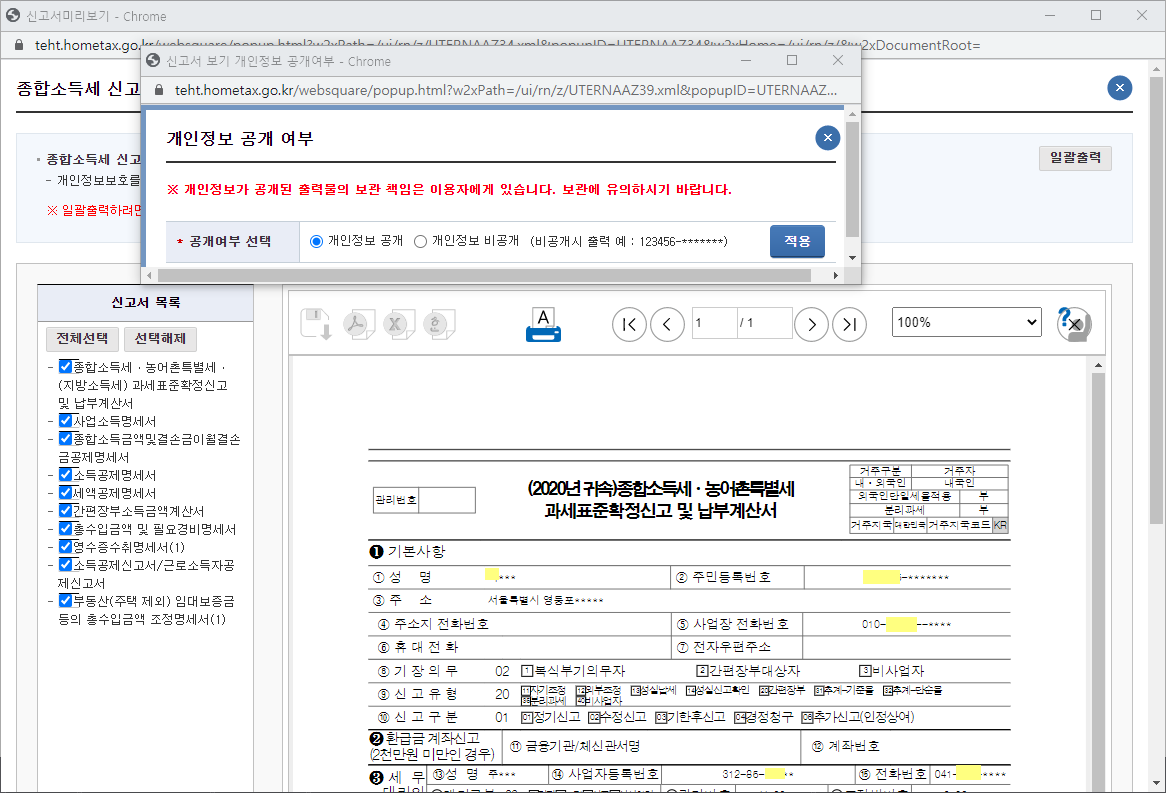Click the 일괄출력 button
This screenshot has width=1166, height=793.
coord(1075,158)
